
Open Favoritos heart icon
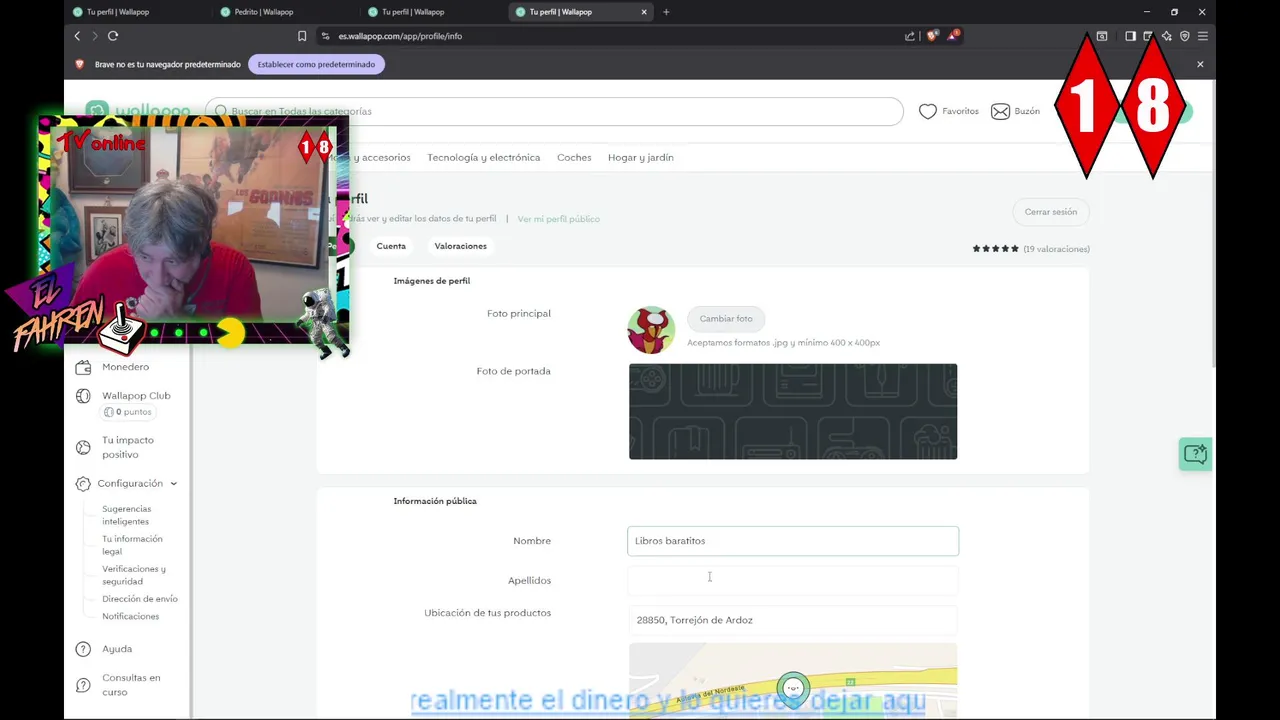coord(928,111)
